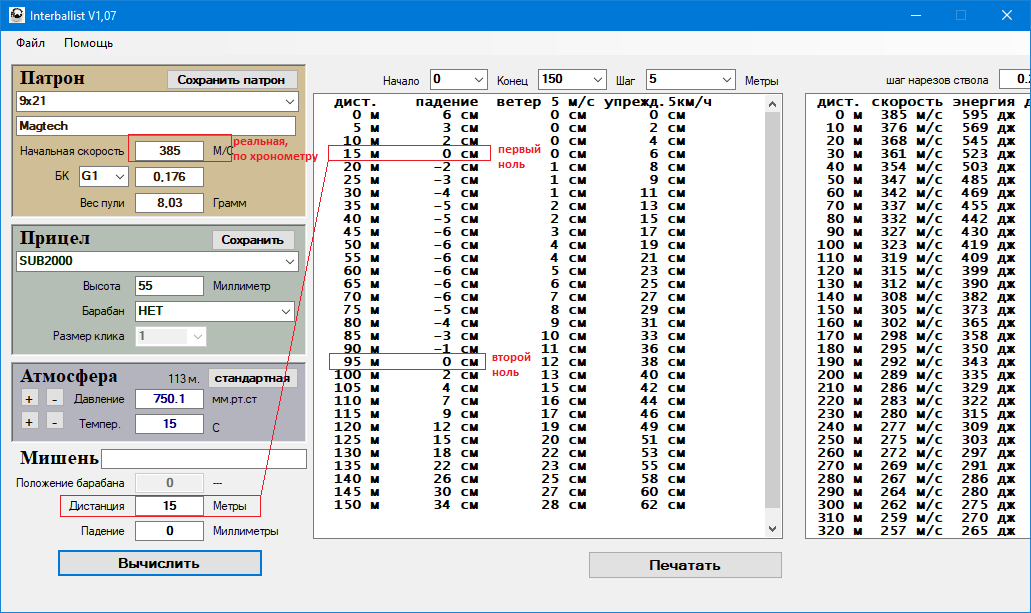Click the Вычислить button
This screenshot has width=1031, height=613.
coord(159,563)
